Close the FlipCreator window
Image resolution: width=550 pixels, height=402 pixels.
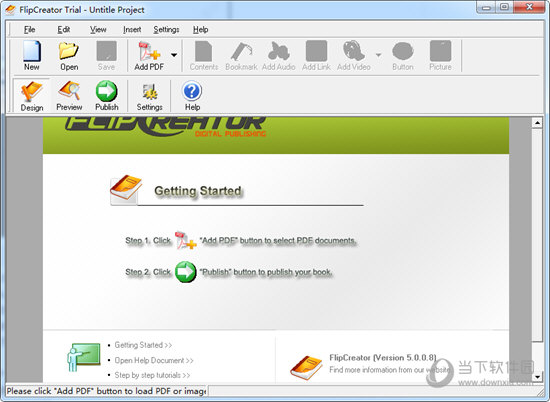(x=530, y=7)
